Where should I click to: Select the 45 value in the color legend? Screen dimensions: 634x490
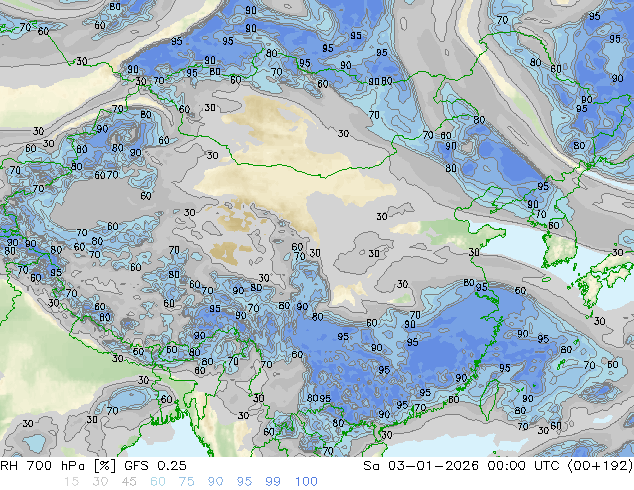click(129, 482)
